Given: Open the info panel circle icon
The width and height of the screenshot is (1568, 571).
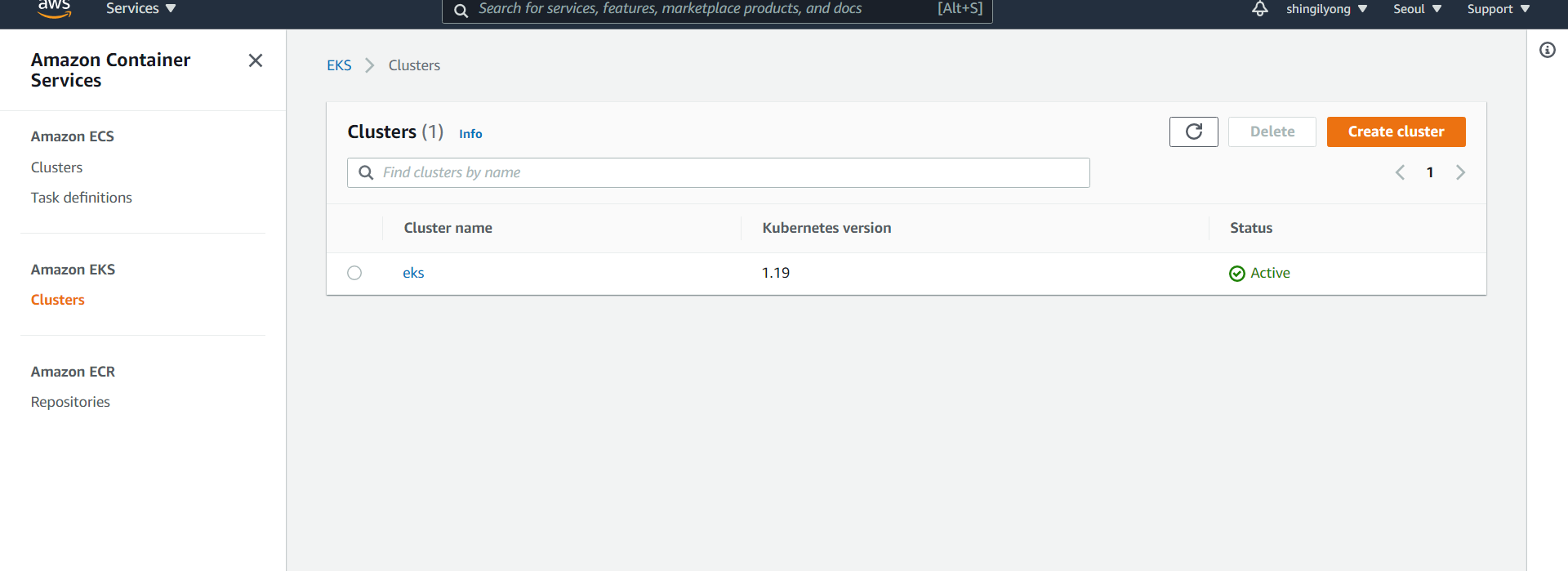Looking at the screenshot, I should click(1548, 50).
